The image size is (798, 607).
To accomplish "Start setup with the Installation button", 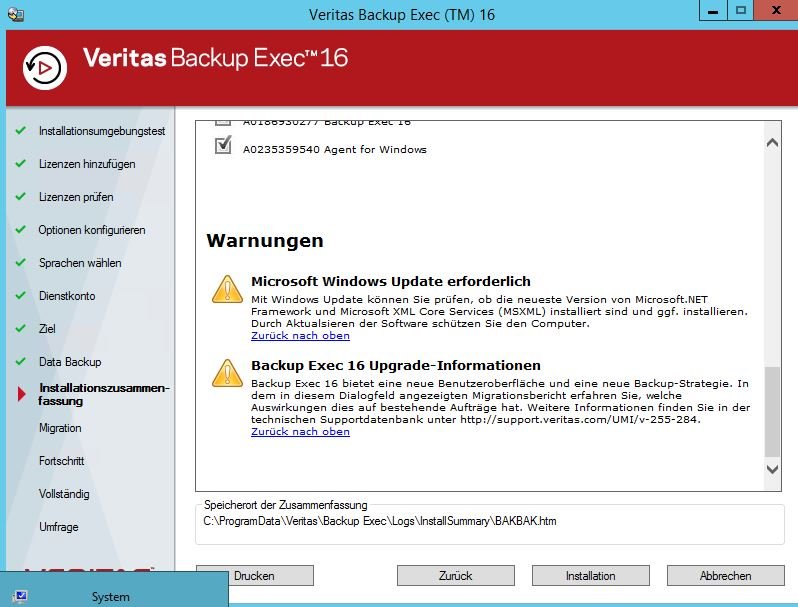I will click(590, 575).
